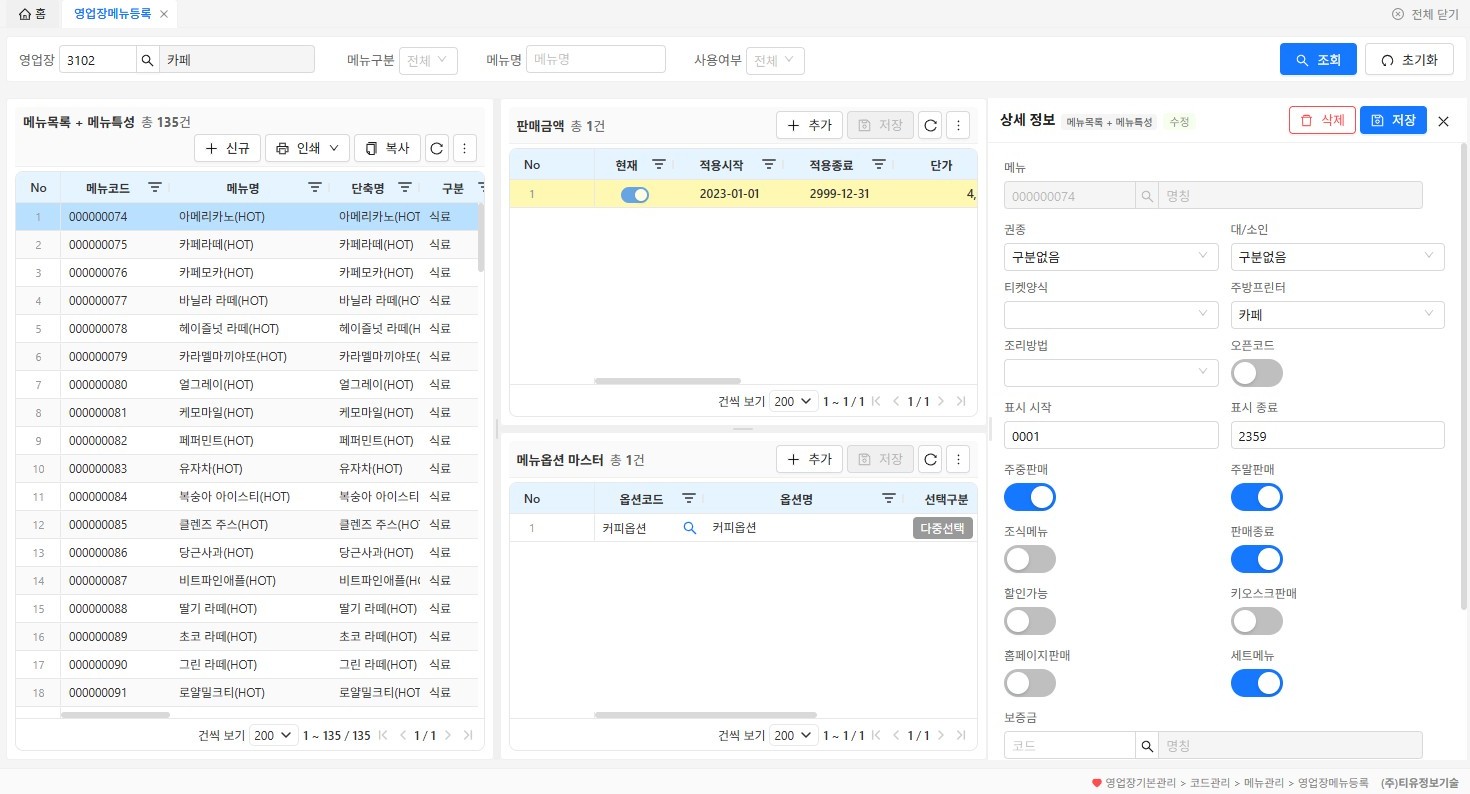Filter the 옵션명 column
Screen dimensions: 1470x794
[888, 498]
